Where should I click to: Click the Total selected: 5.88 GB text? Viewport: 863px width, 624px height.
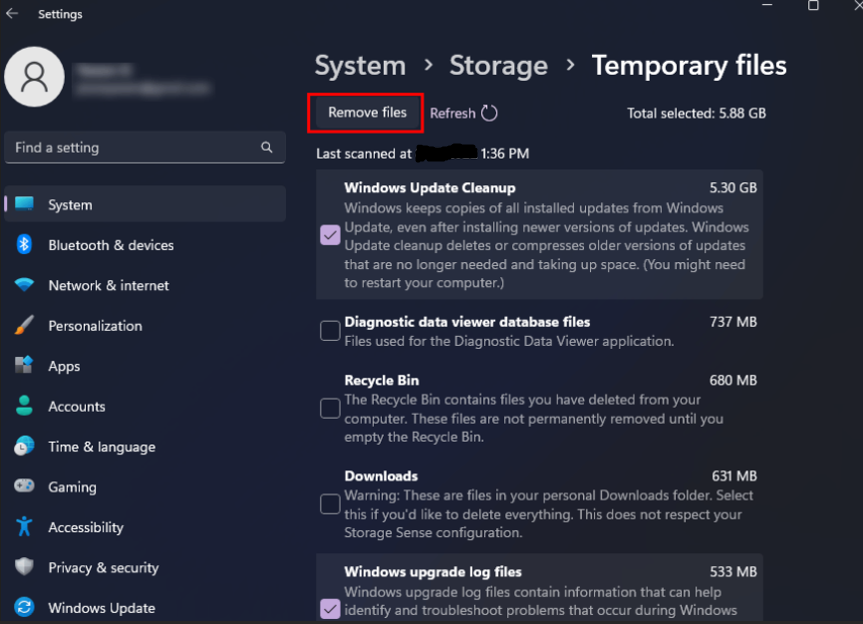coord(696,113)
